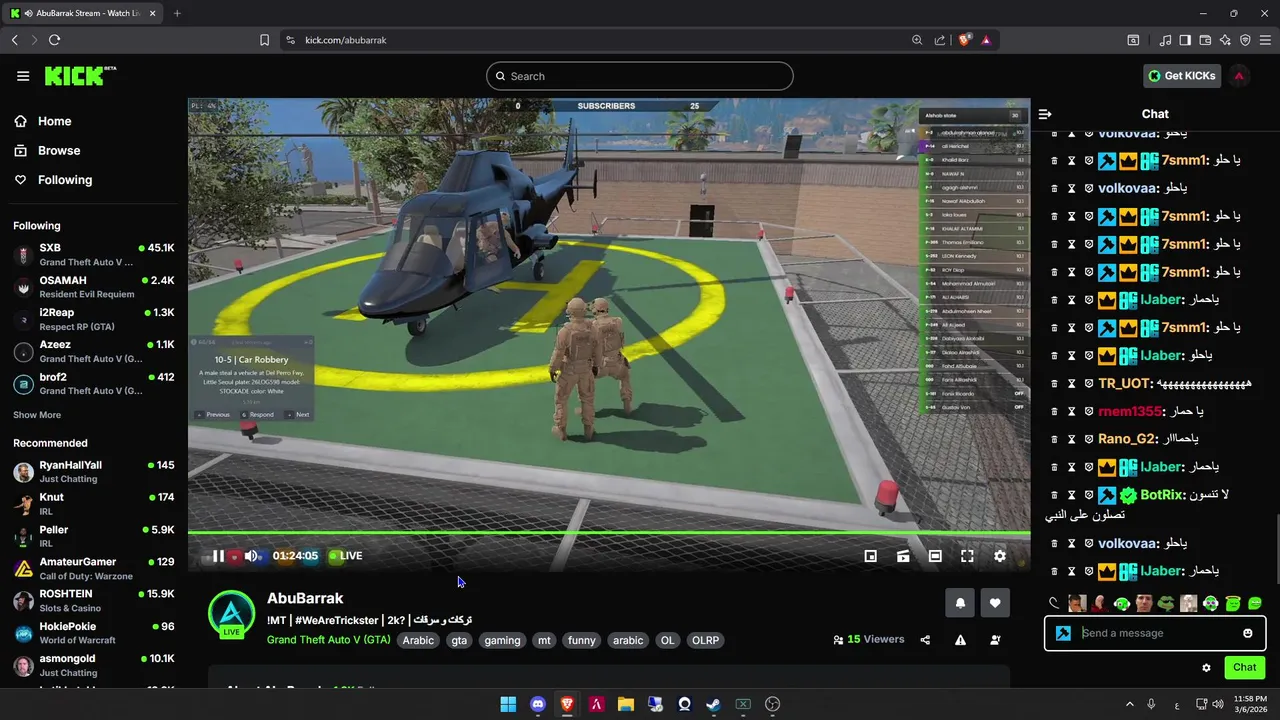Click the heart follow button

(995, 603)
